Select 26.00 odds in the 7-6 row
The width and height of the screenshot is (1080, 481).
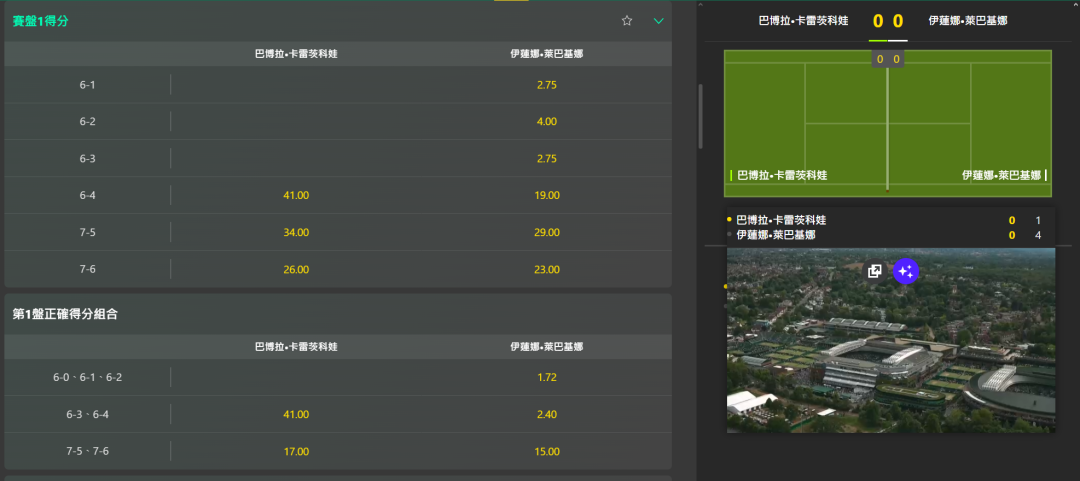click(296, 269)
